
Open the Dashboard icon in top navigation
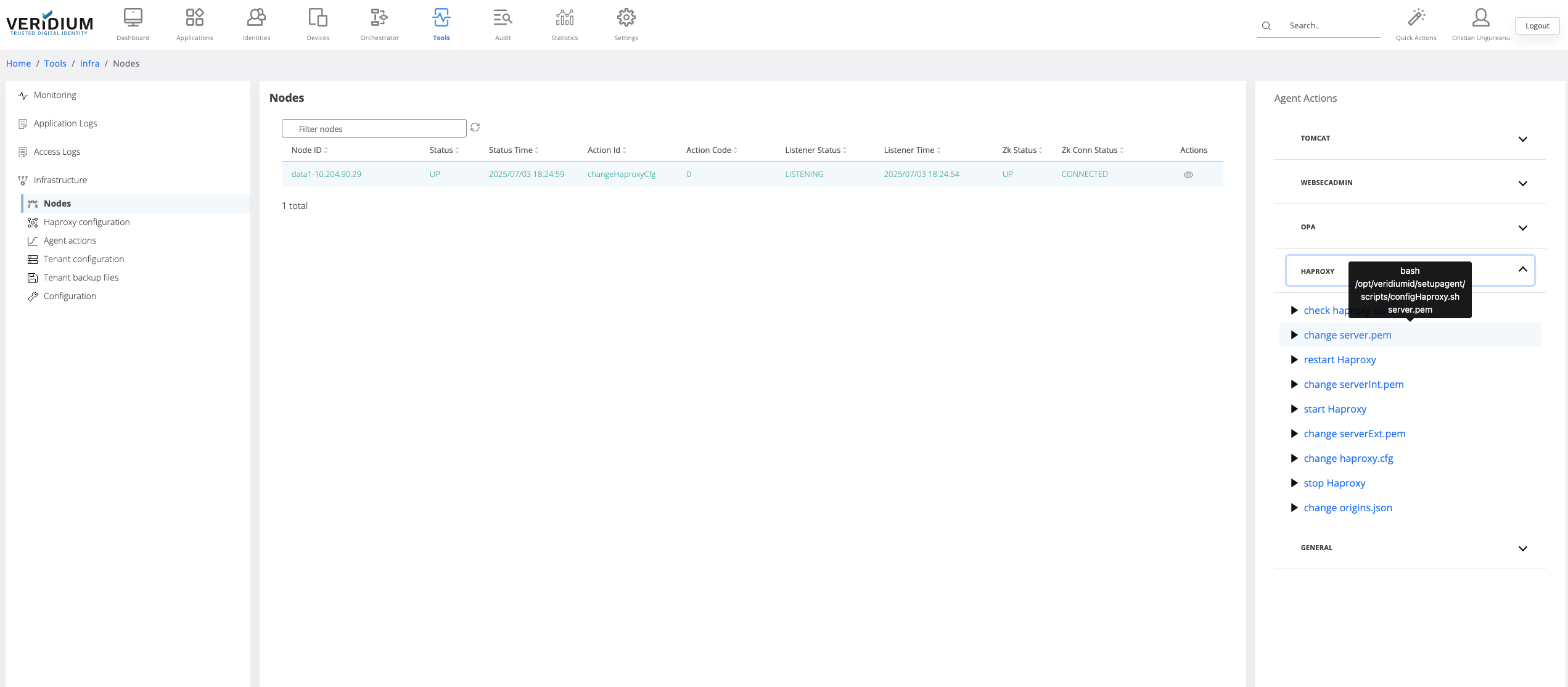click(x=133, y=19)
